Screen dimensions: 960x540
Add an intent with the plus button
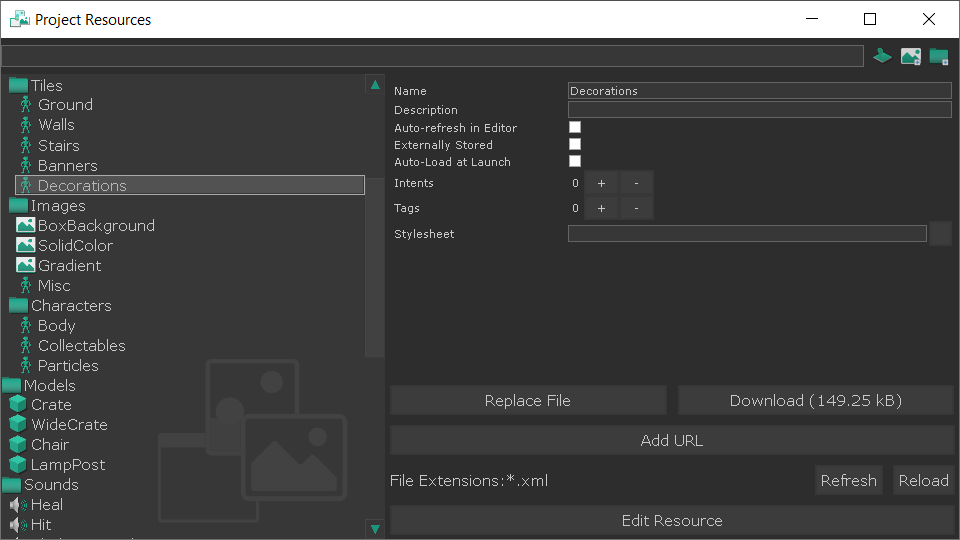click(x=601, y=183)
